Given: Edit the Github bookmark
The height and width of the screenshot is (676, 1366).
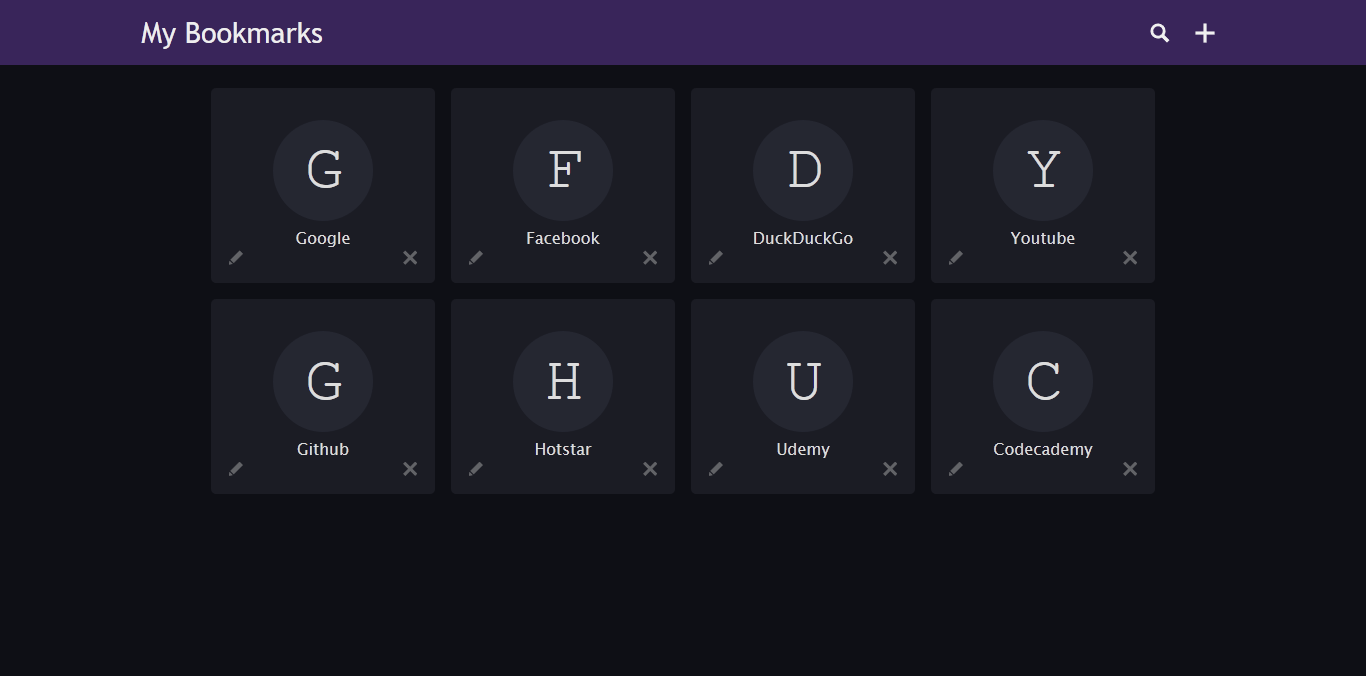Looking at the screenshot, I should click(236, 469).
